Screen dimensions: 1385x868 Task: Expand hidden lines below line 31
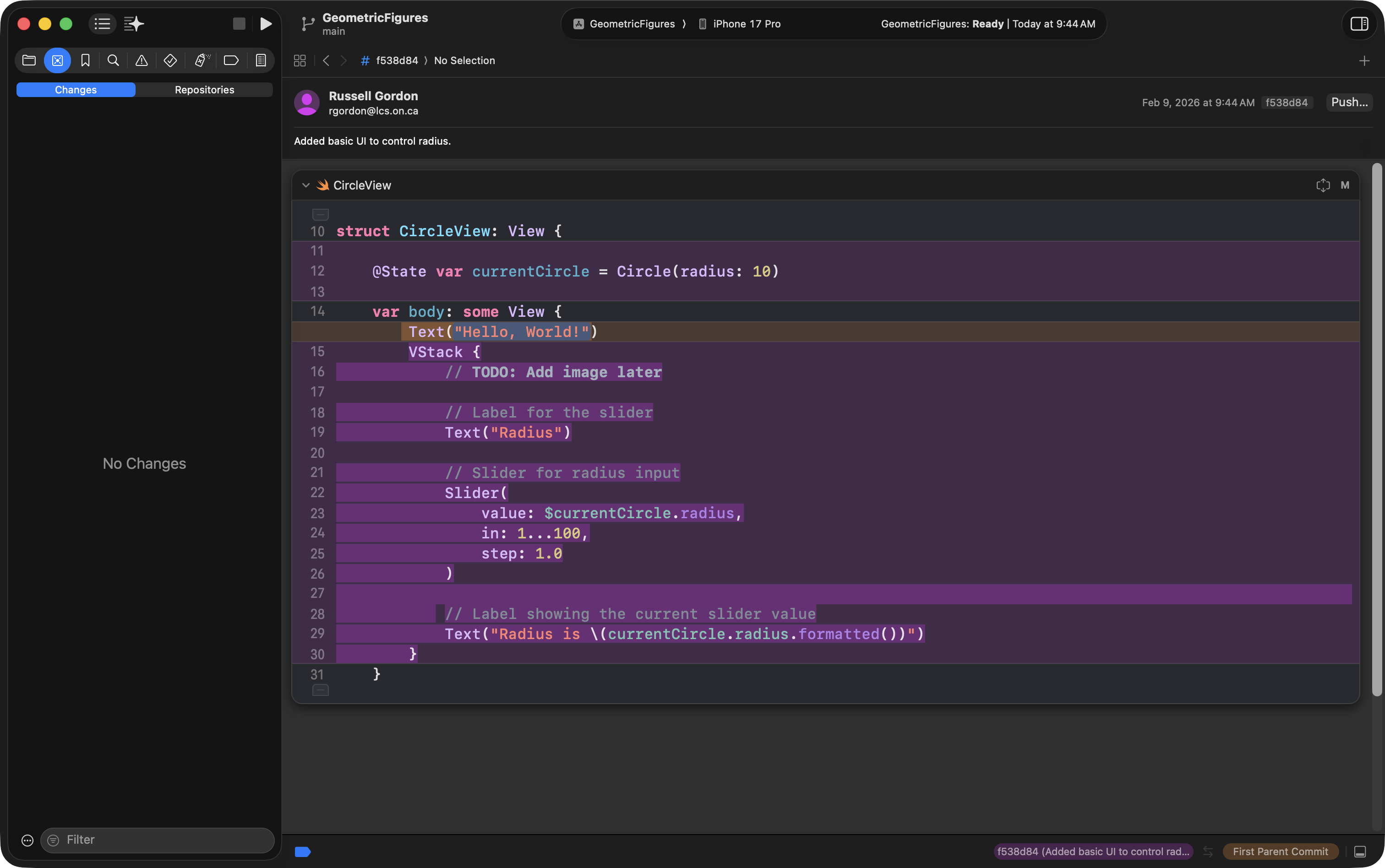[x=321, y=690]
